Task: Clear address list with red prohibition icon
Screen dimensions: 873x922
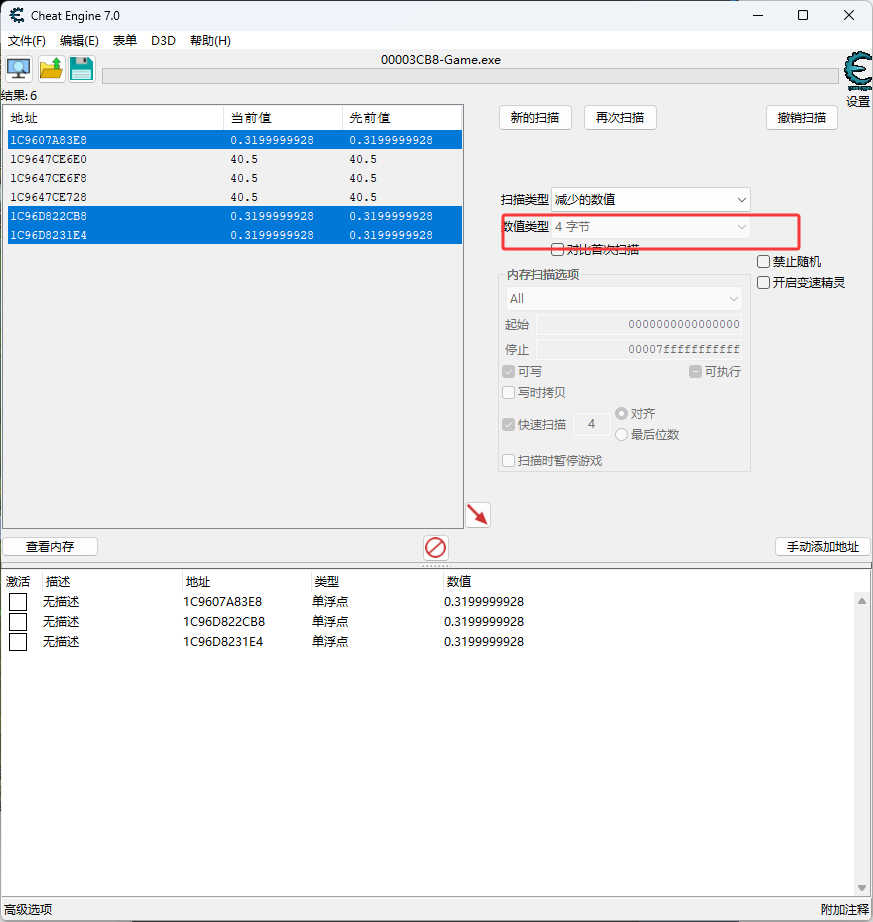Action: pyautogui.click(x=436, y=547)
